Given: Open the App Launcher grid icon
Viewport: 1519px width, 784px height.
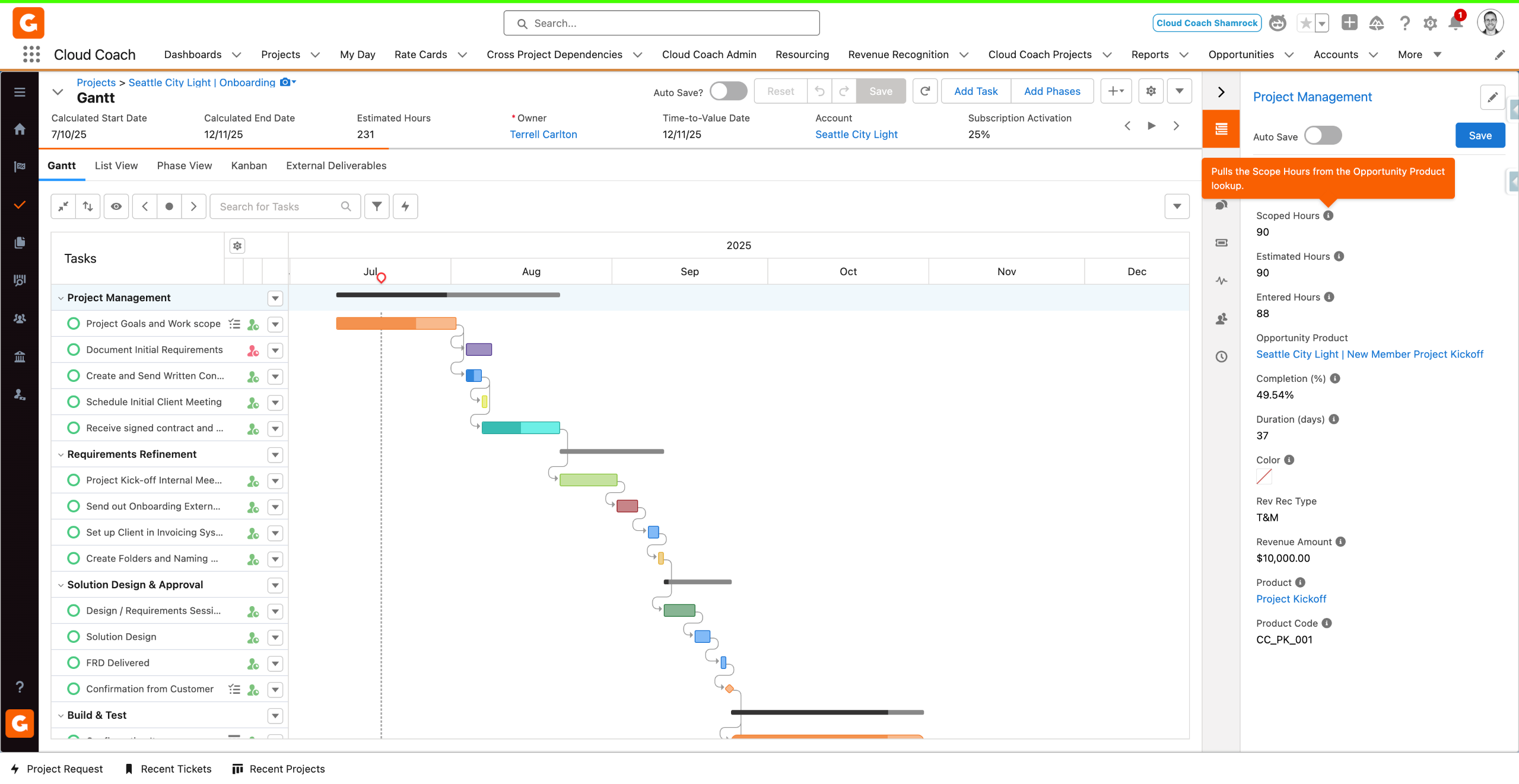Looking at the screenshot, I should pyautogui.click(x=31, y=55).
